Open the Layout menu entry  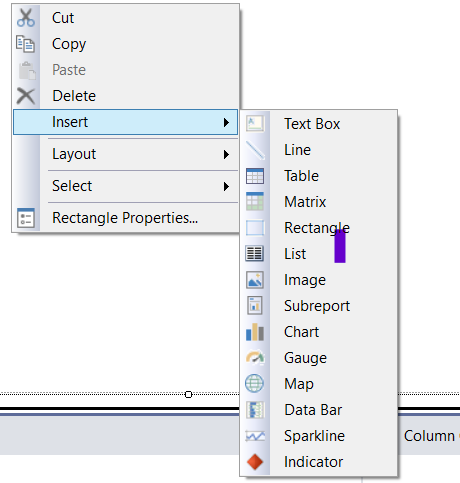pos(126,154)
